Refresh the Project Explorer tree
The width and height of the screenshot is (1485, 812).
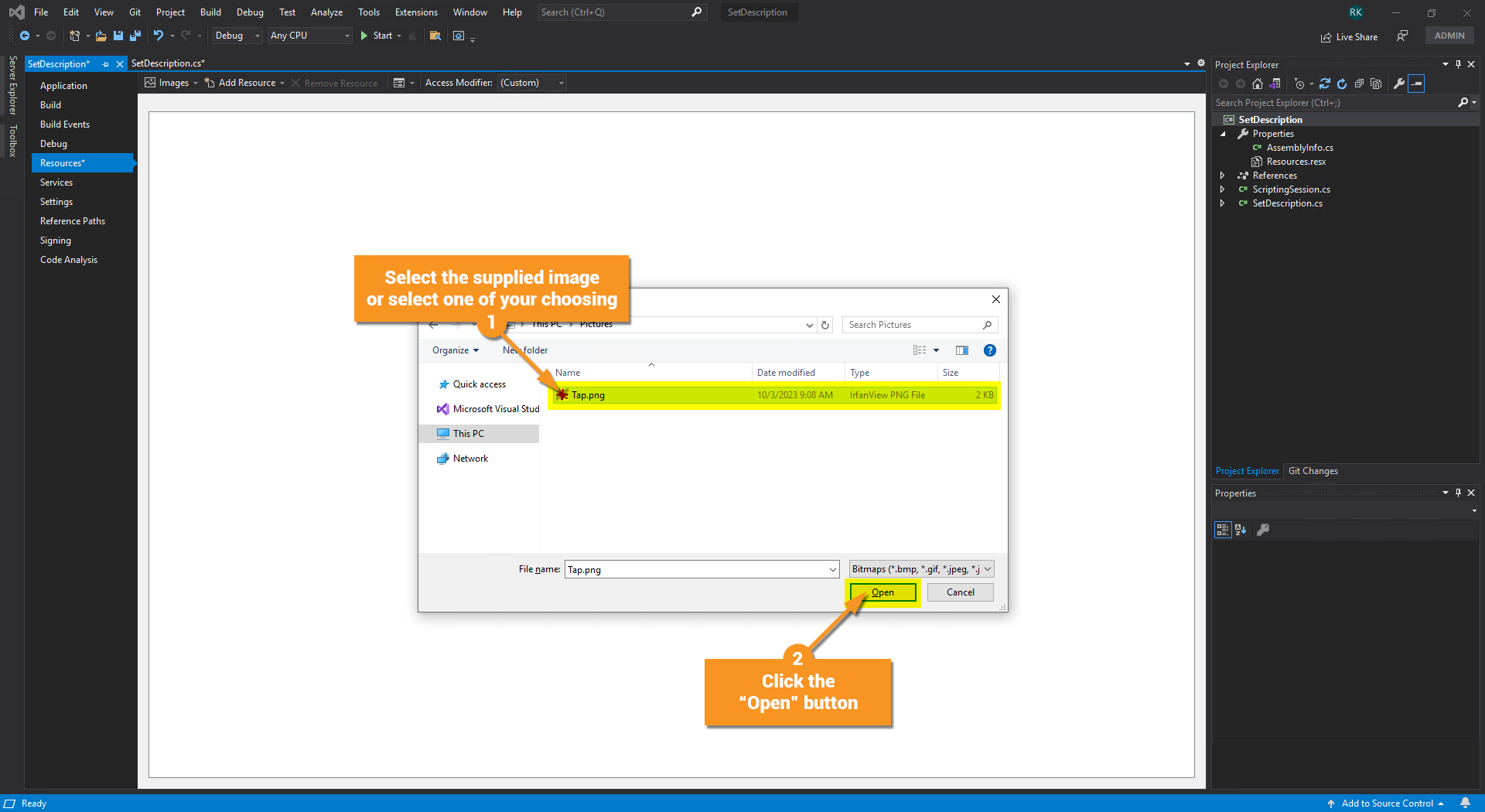(x=1342, y=84)
